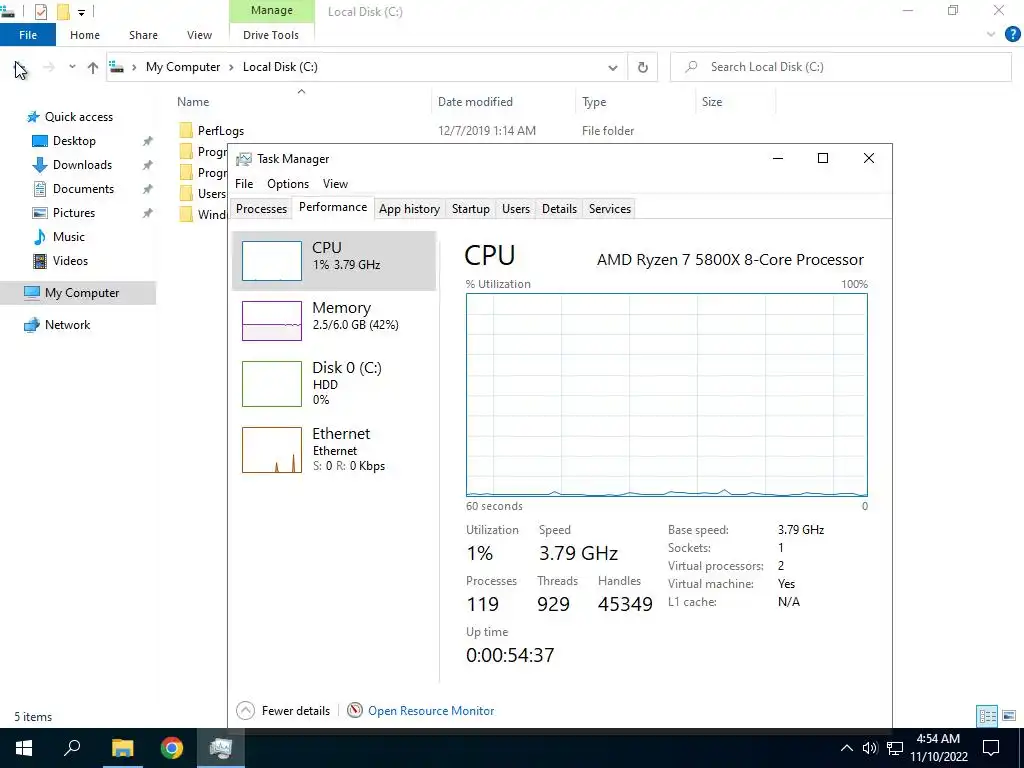The width and height of the screenshot is (1024, 768).
Task: Open taskbar Search magnifier
Action: (x=72, y=748)
